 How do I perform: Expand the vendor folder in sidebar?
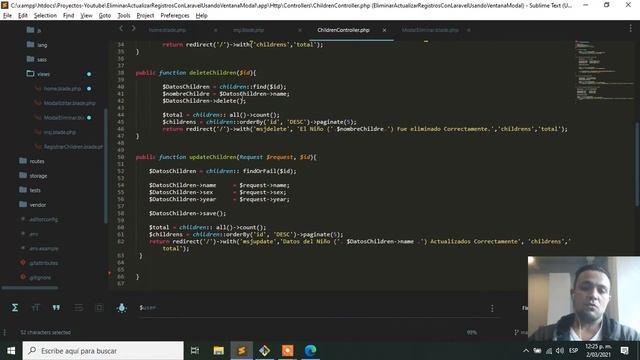coord(33,204)
